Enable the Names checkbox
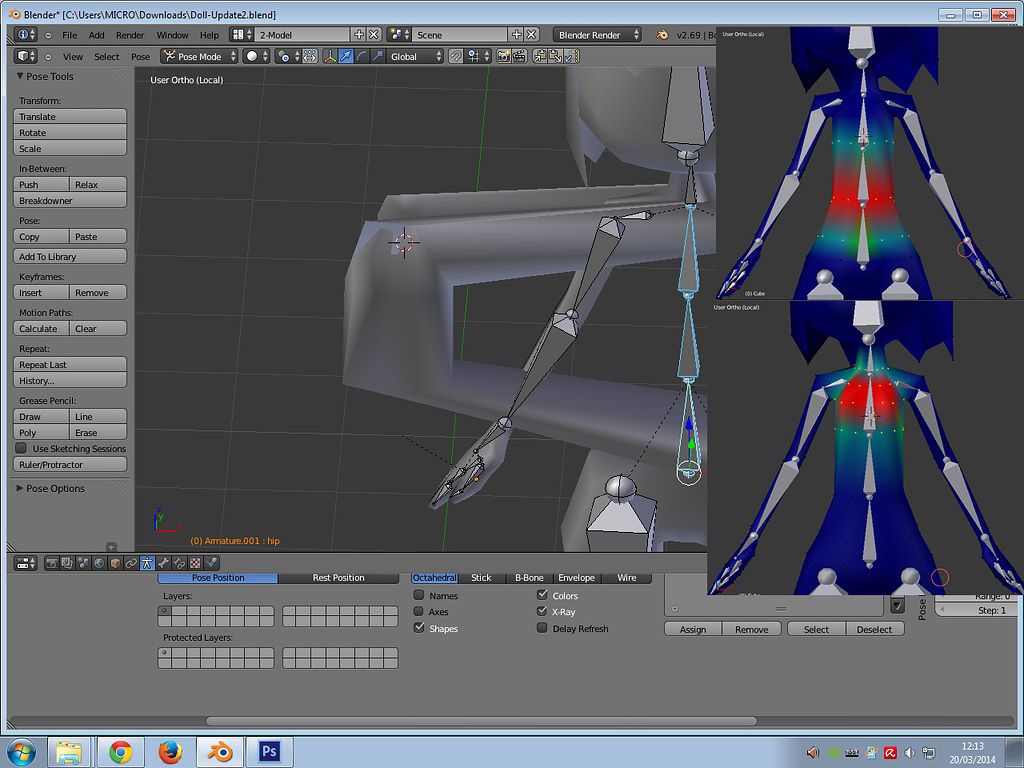 (x=419, y=595)
